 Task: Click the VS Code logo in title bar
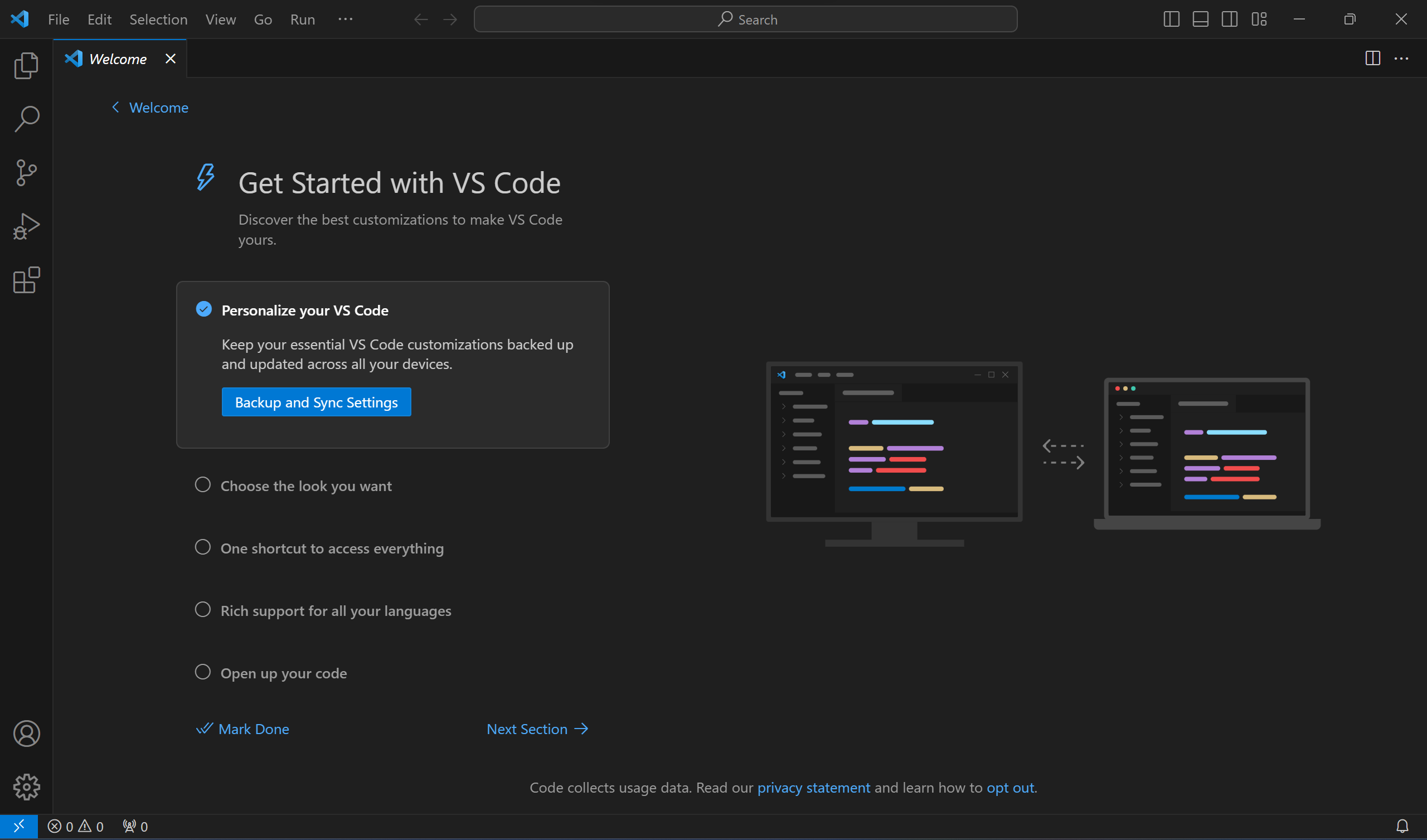[20, 20]
